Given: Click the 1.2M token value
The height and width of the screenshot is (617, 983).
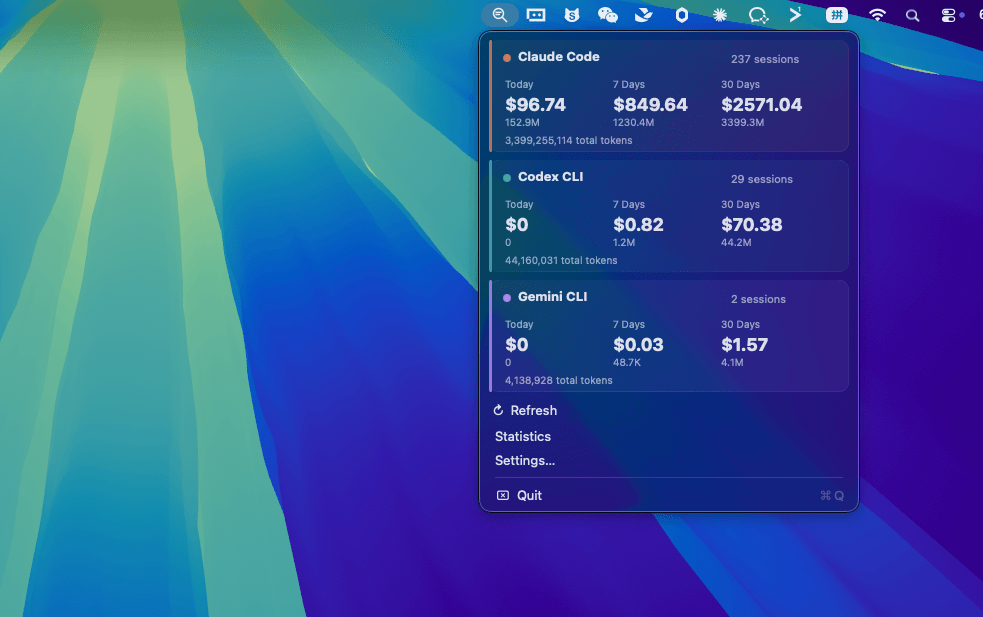Looking at the screenshot, I should click(624, 243).
